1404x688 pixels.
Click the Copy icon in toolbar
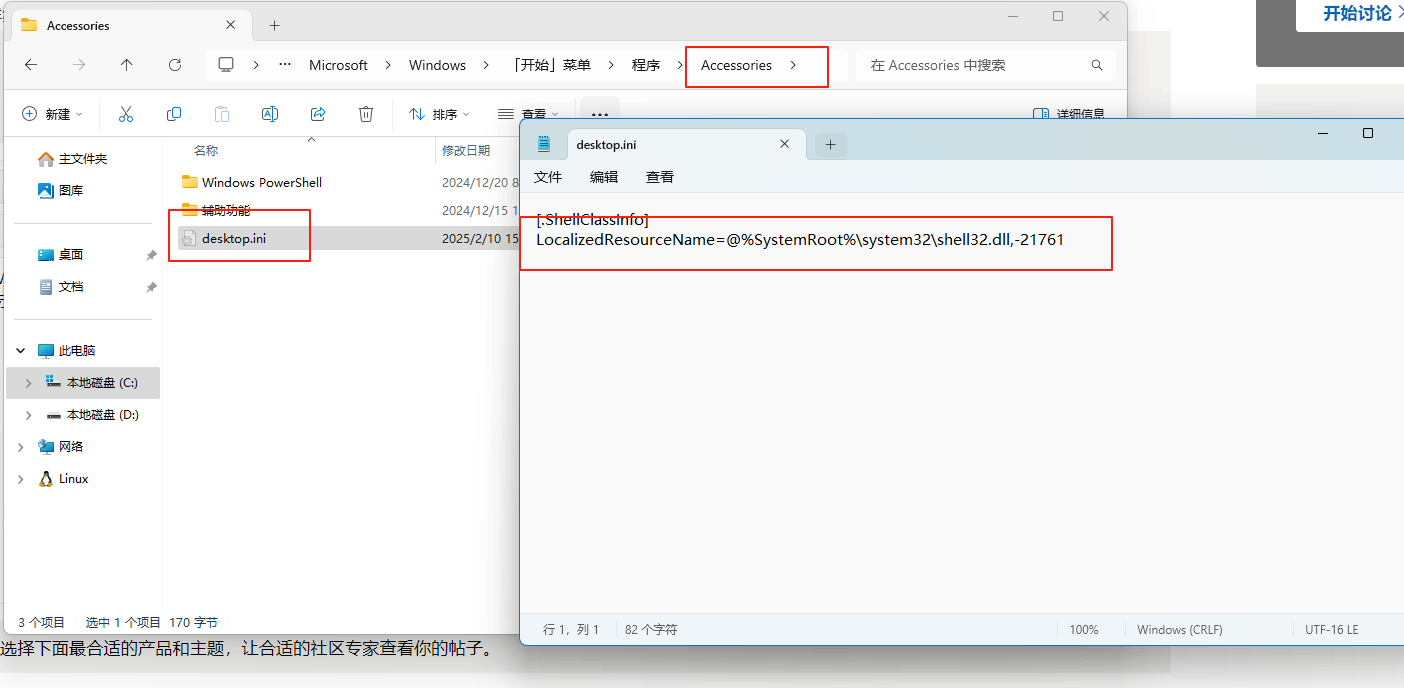[x=174, y=114]
